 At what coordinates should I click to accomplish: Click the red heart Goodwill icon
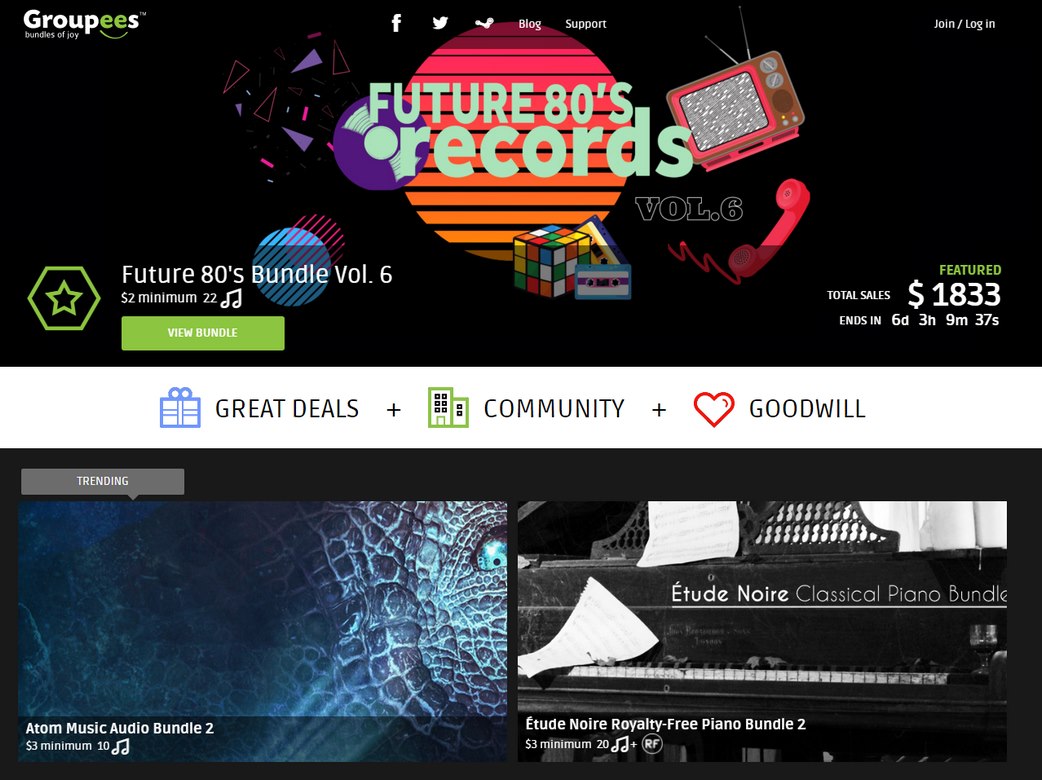pyautogui.click(x=714, y=409)
